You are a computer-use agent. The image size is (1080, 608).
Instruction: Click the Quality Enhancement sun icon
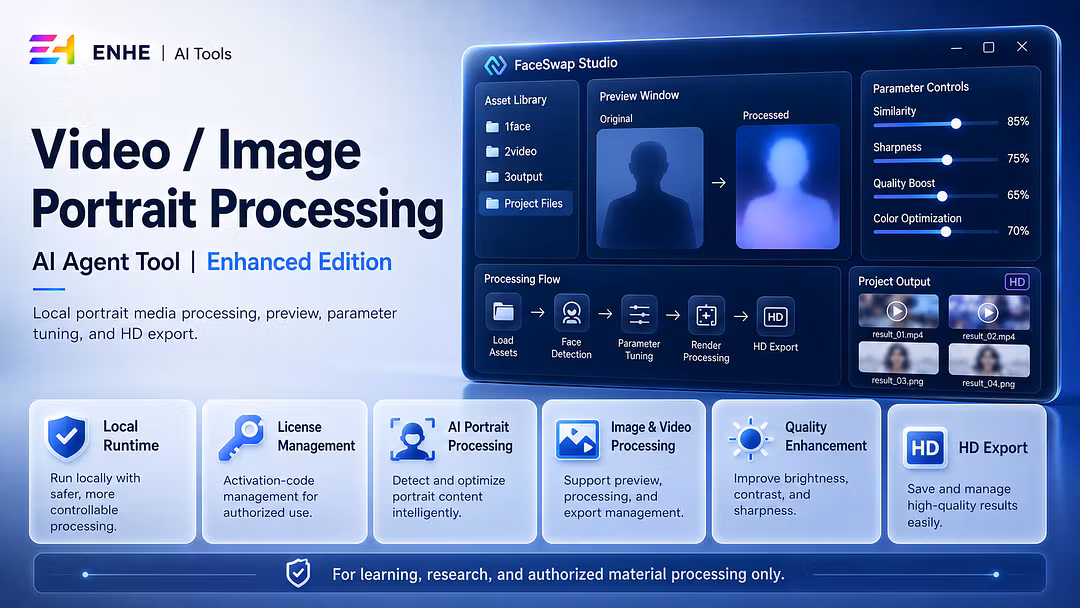click(750, 439)
